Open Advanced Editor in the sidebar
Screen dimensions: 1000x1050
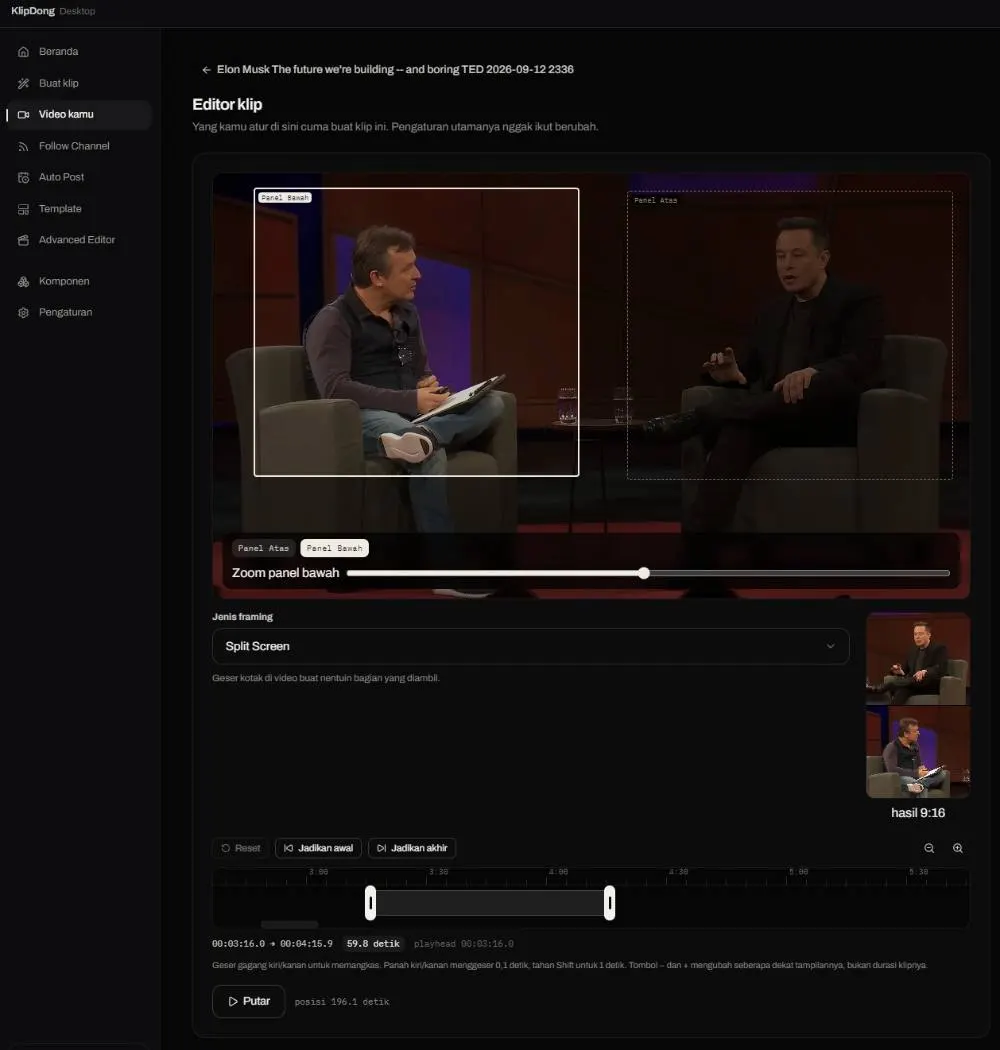[79, 240]
